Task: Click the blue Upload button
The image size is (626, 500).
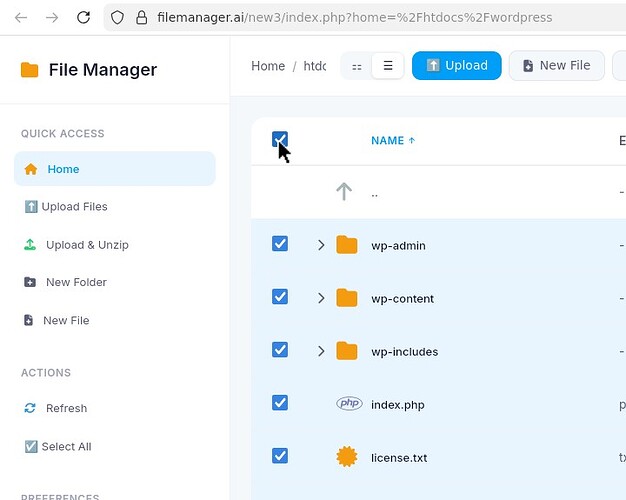Action: click(x=456, y=66)
